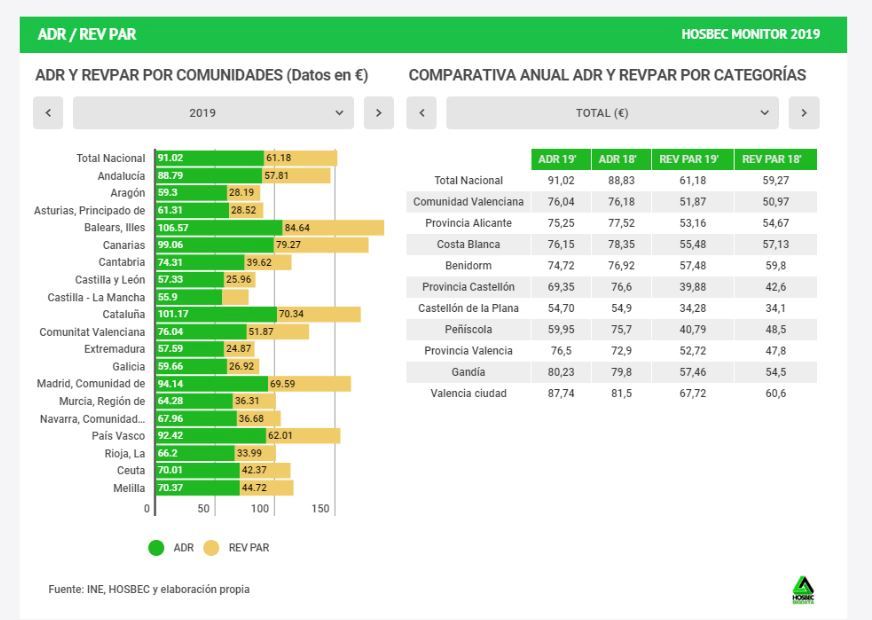Click previous arrow beside TOTAL (€) selector
The width and height of the screenshot is (872, 620).
pyautogui.click(x=422, y=113)
